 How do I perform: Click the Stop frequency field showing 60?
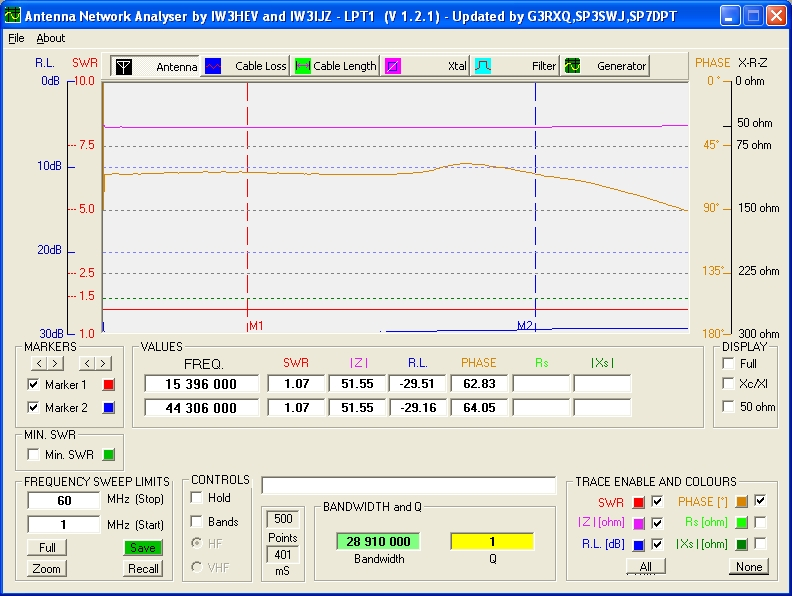[x=64, y=500]
